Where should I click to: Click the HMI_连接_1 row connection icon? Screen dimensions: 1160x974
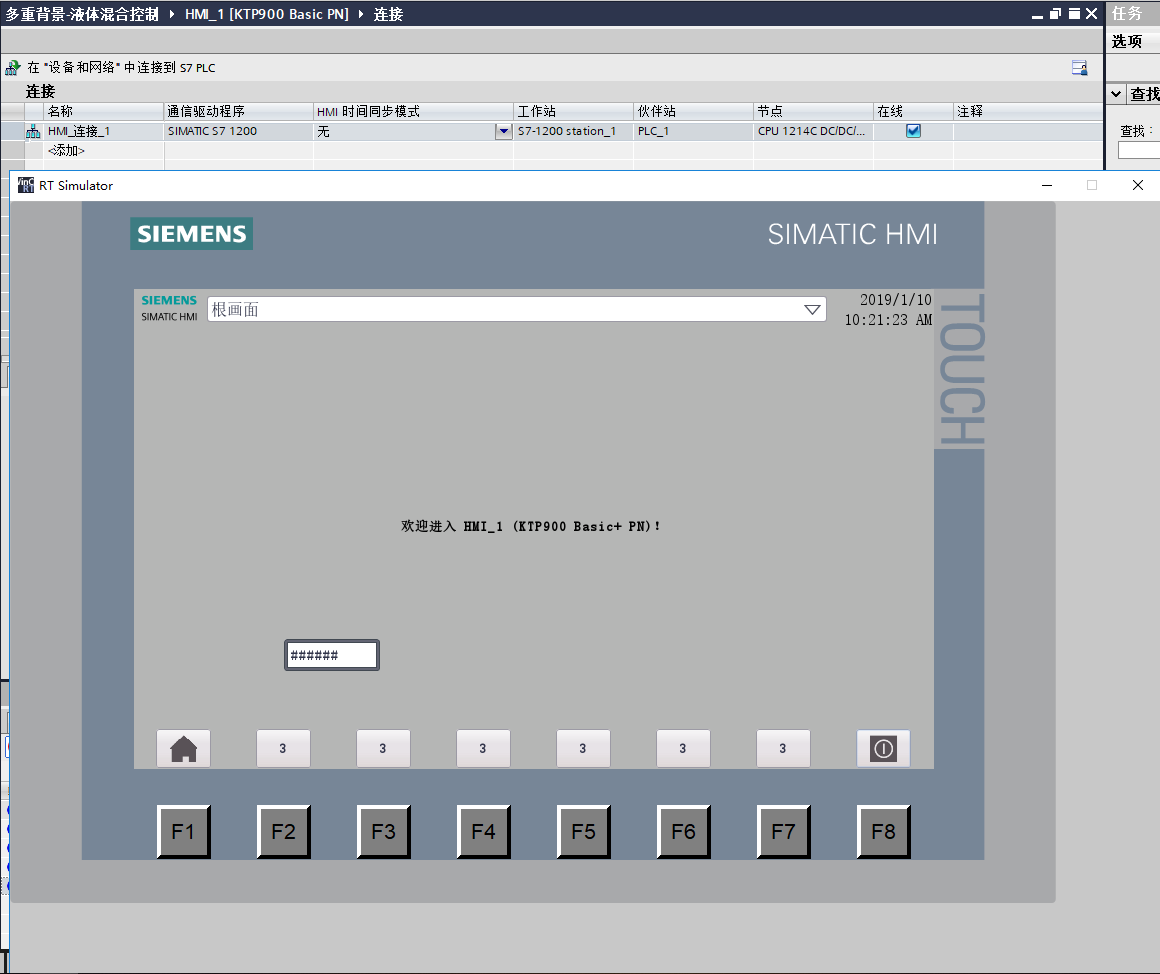coord(33,131)
